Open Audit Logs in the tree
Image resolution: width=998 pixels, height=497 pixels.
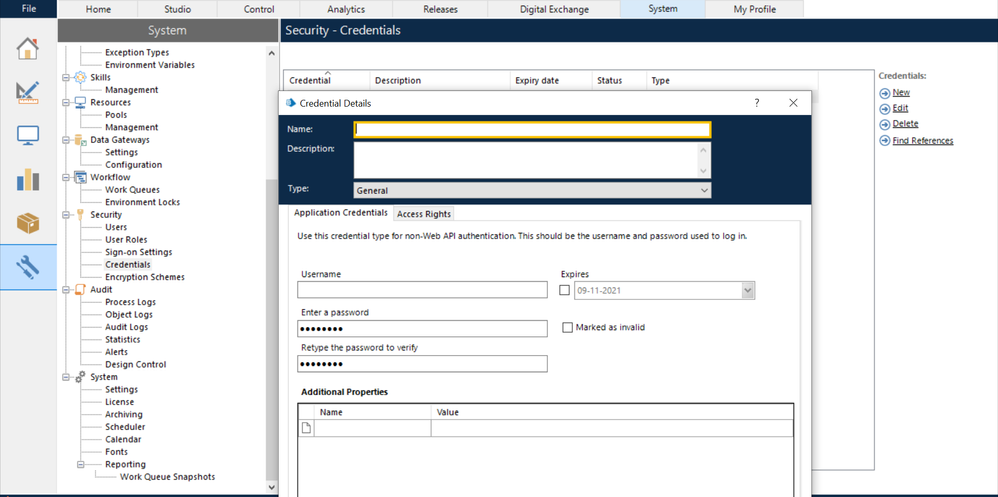click(x=127, y=327)
